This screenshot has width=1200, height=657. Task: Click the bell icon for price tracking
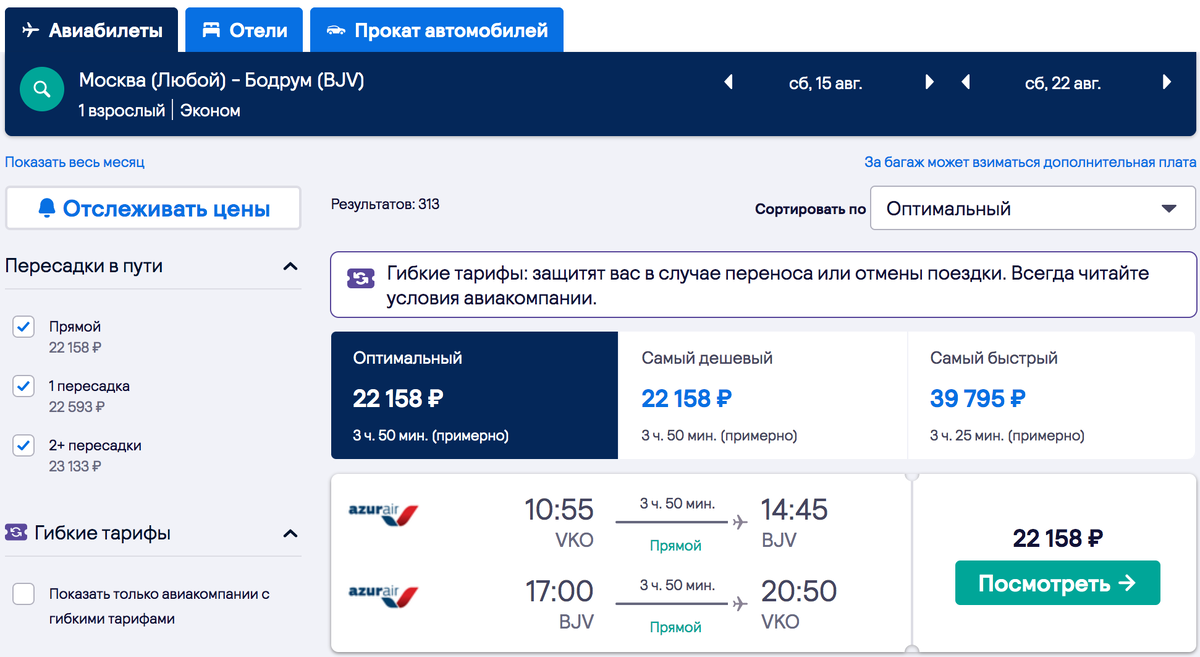pos(46,209)
